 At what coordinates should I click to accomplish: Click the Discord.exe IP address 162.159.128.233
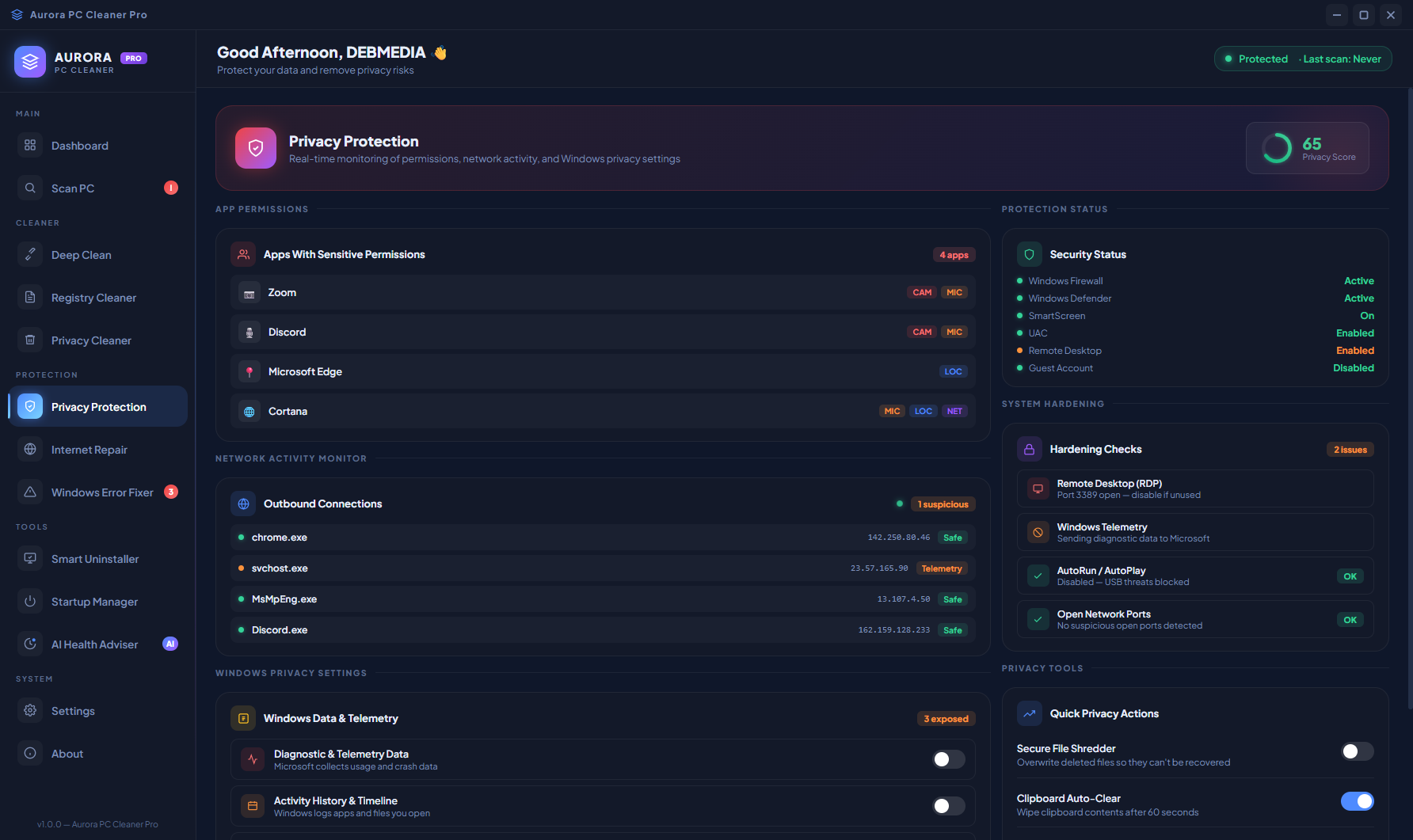point(894,630)
